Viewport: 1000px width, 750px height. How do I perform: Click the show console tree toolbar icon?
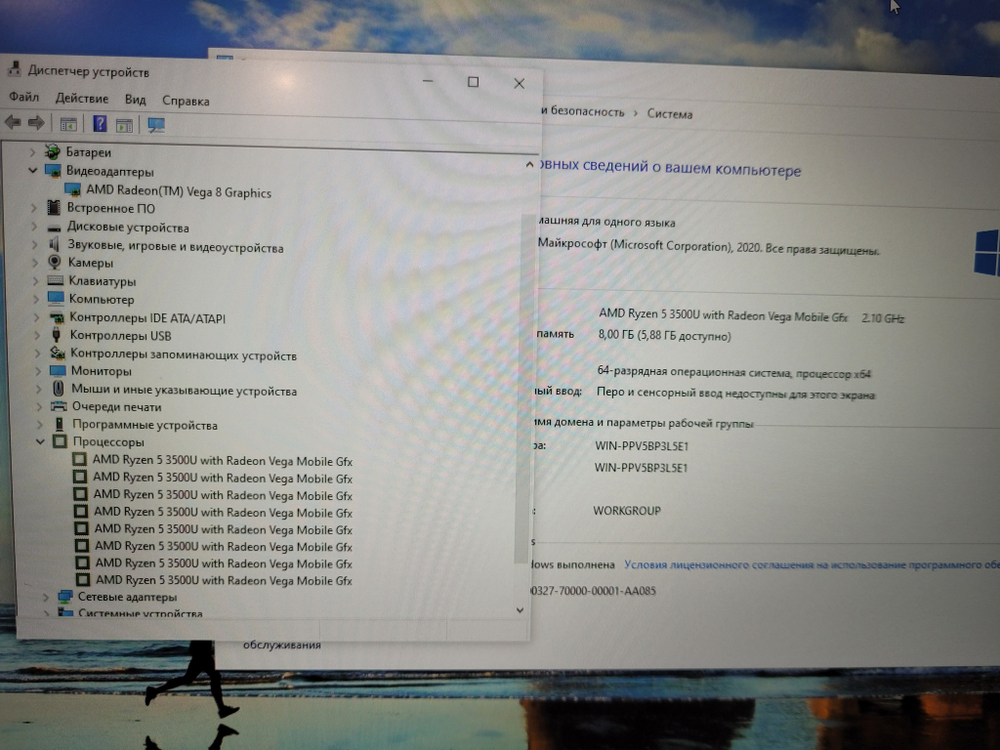[67, 123]
